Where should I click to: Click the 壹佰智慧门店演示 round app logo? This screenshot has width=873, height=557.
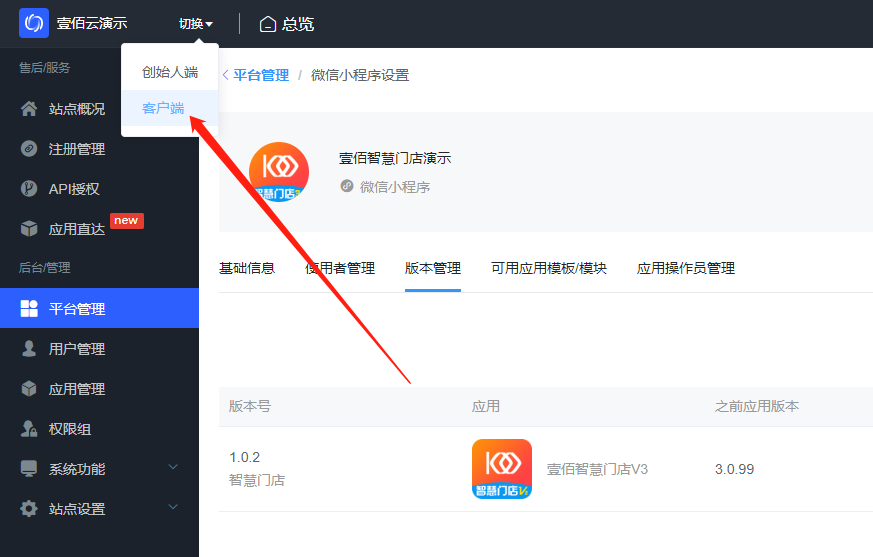pos(279,172)
